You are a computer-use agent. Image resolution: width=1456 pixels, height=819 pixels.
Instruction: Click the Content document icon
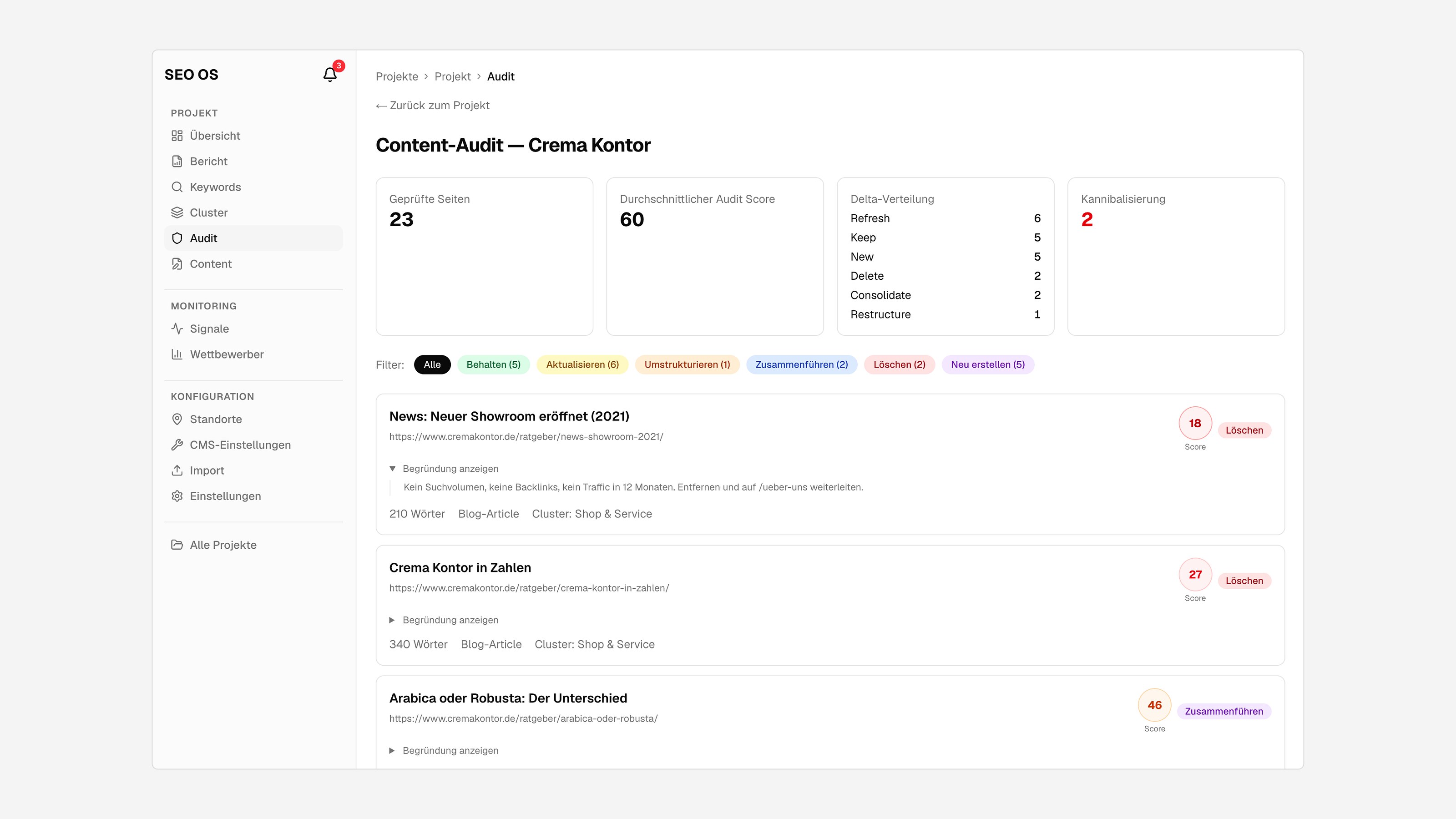coord(177,264)
